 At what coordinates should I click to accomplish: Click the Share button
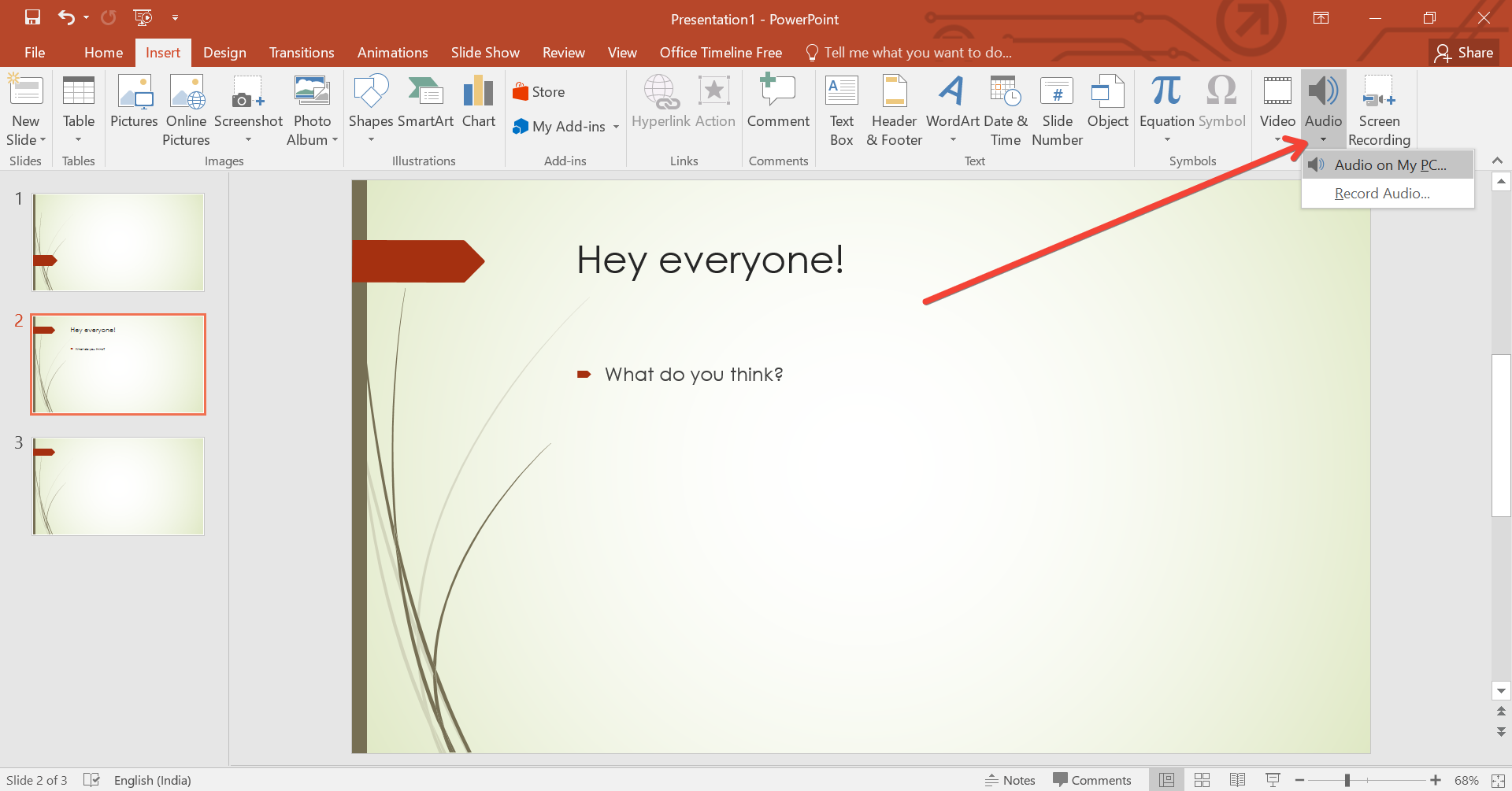click(1464, 53)
